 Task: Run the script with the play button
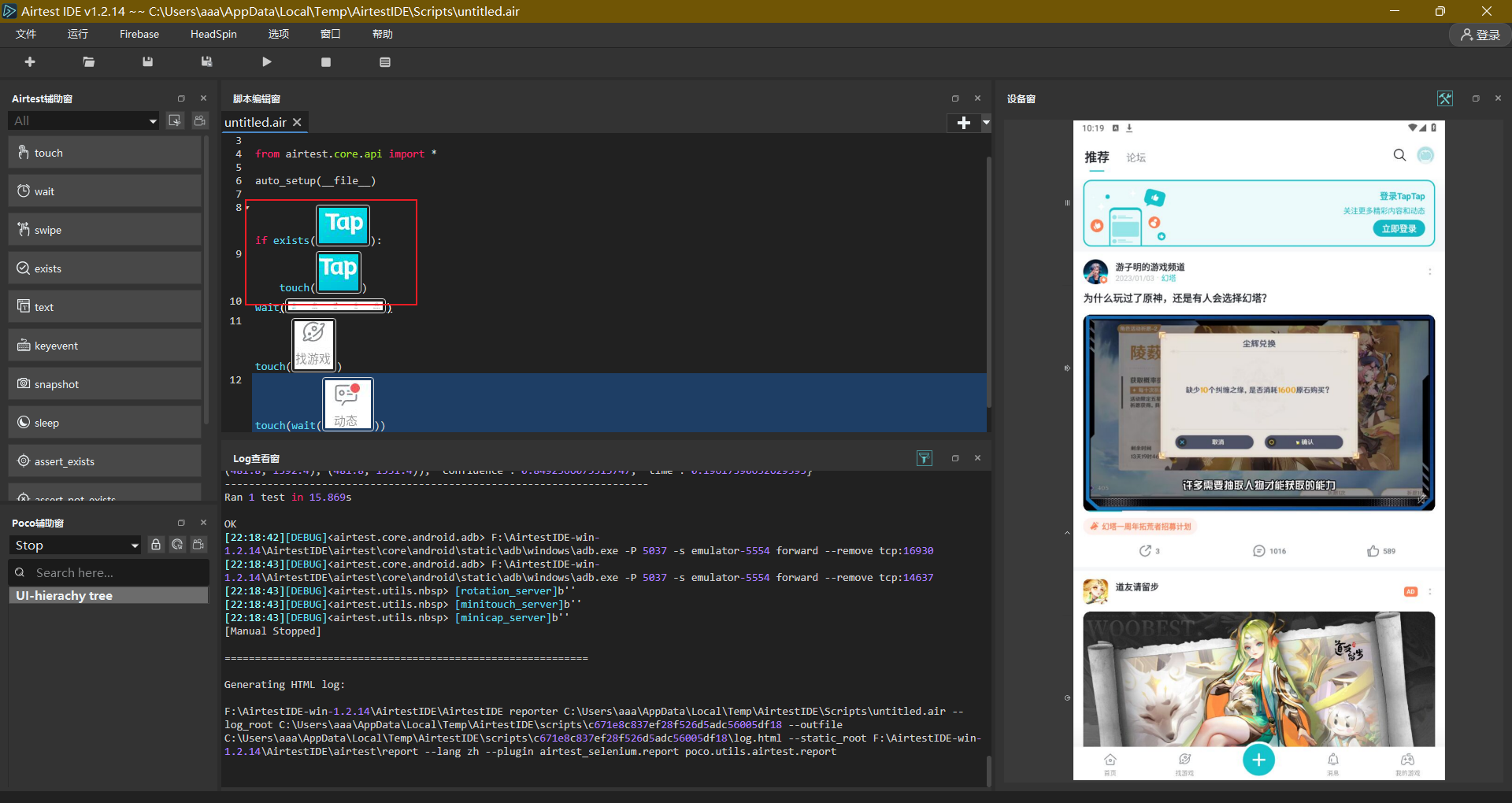coord(267,62)
